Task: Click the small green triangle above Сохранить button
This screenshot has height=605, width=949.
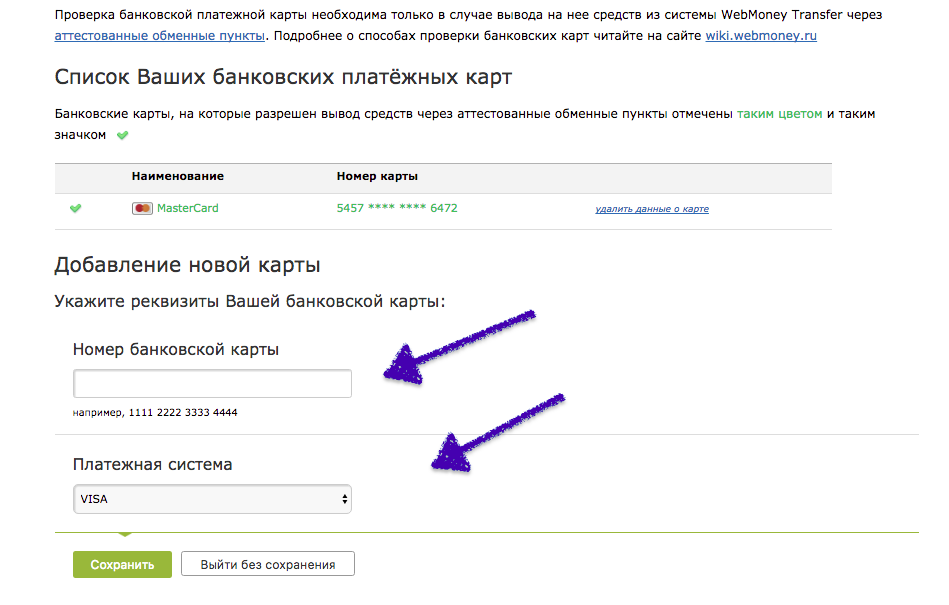Action: (125, 535)
